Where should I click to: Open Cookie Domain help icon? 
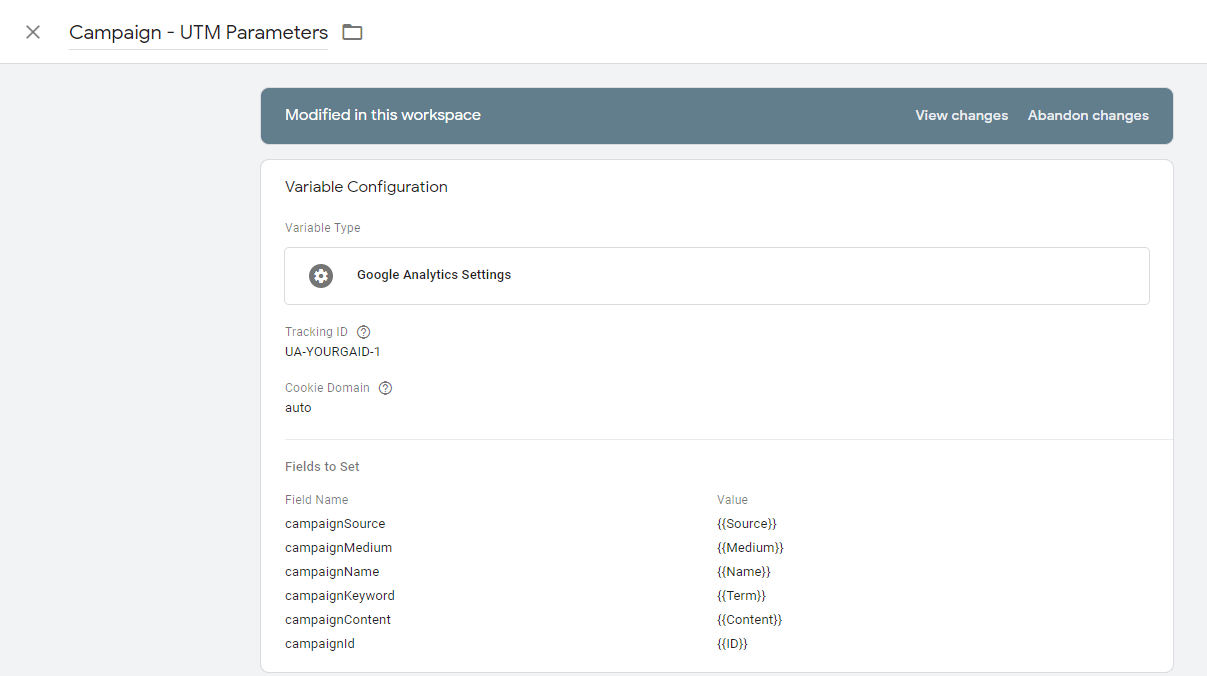click(386, 388)
